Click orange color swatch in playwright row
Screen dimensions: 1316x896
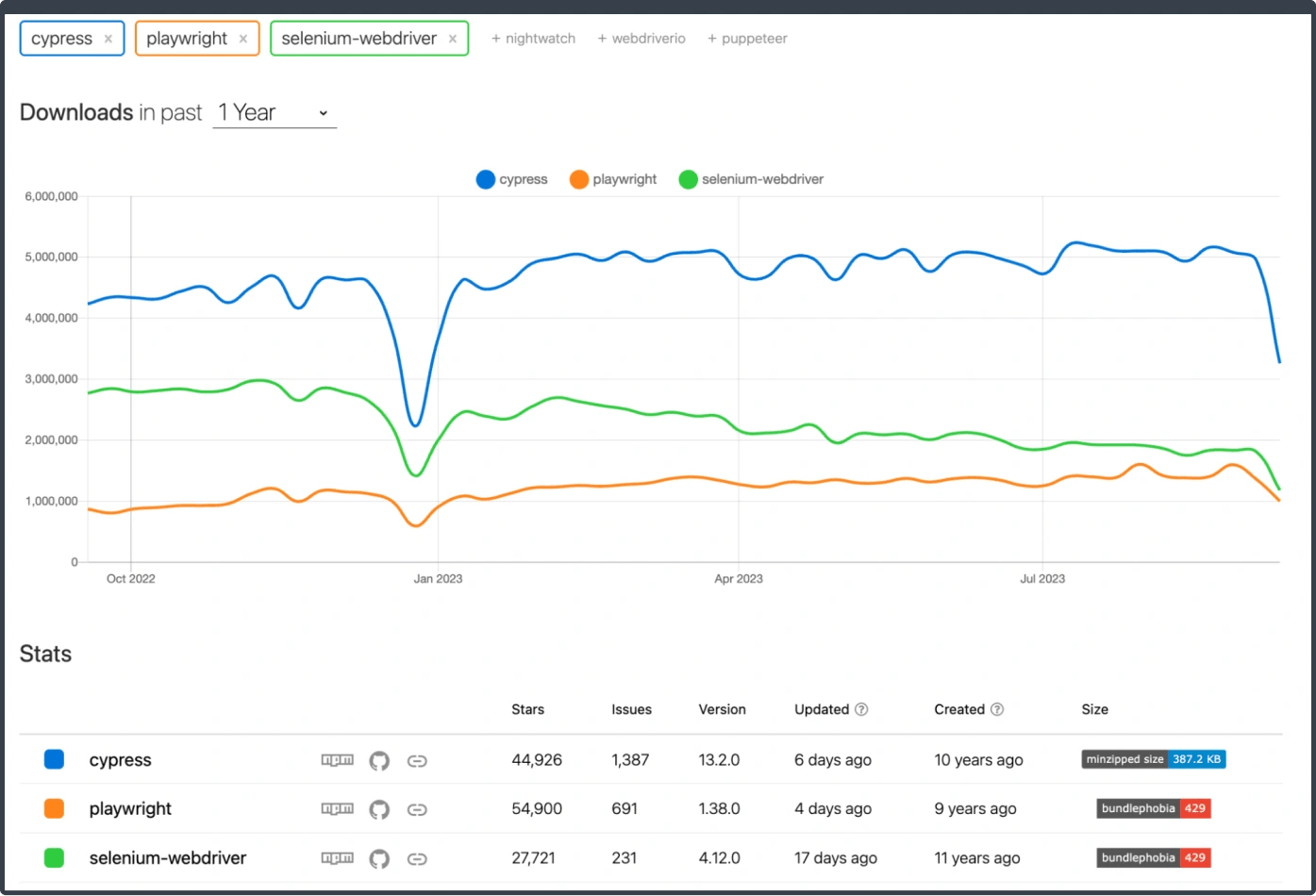55,808
